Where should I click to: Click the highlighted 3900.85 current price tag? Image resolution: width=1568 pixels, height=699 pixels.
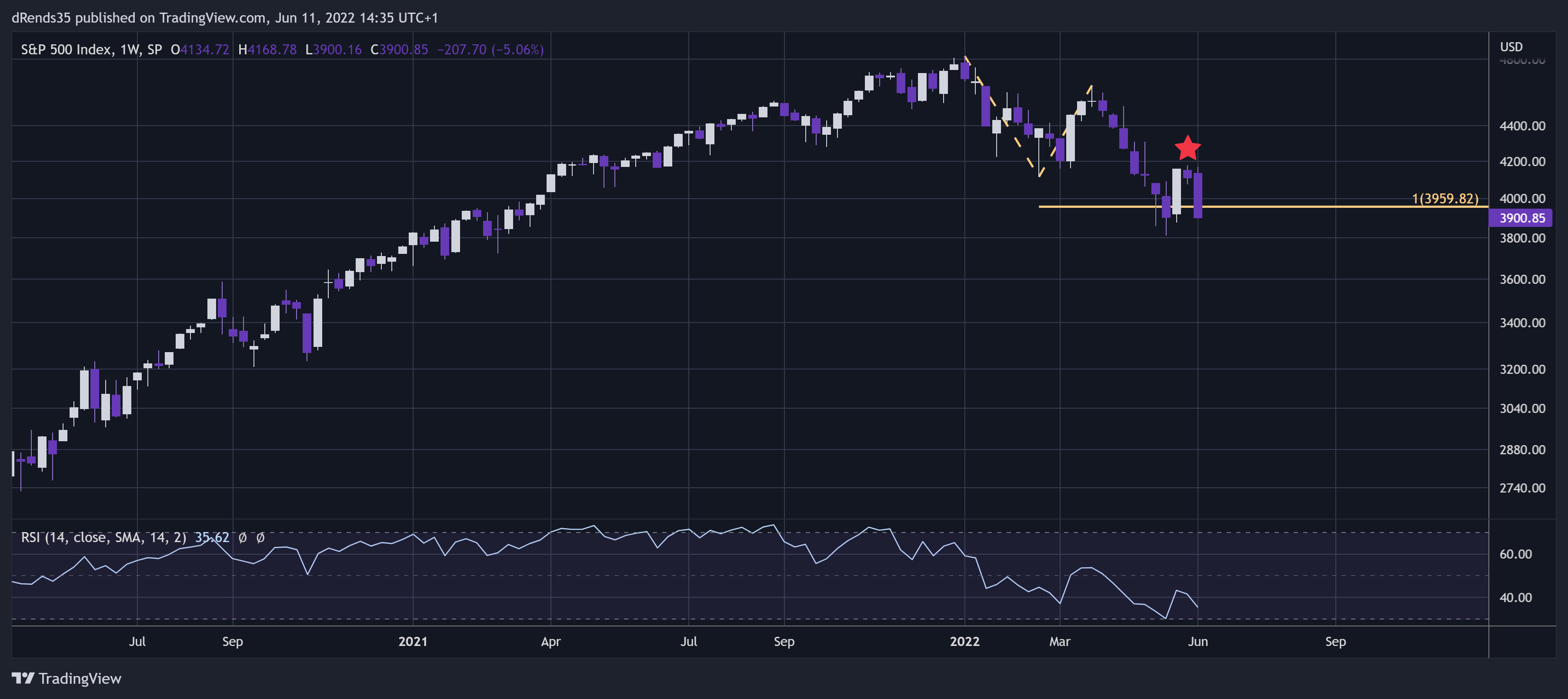(x=1521, y=218)
